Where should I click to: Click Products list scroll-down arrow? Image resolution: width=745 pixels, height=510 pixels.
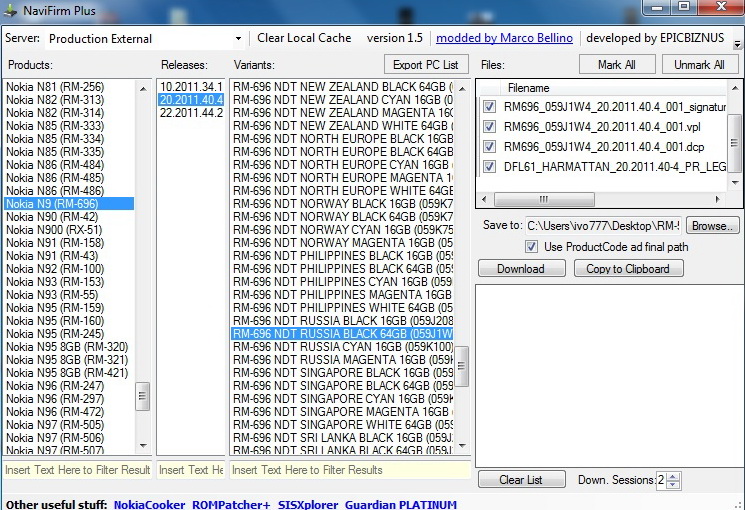click(x=143, y=445)
